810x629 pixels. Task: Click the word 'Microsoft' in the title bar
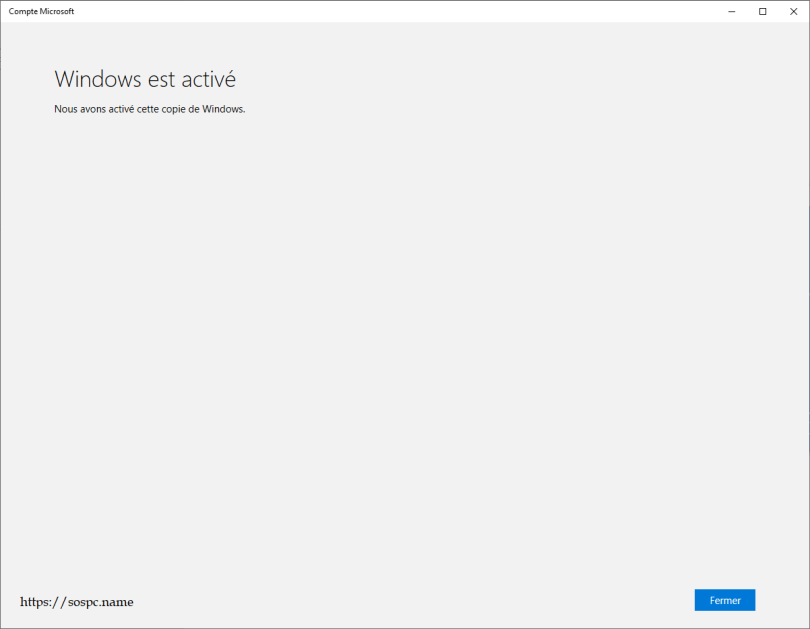point(56,11)
